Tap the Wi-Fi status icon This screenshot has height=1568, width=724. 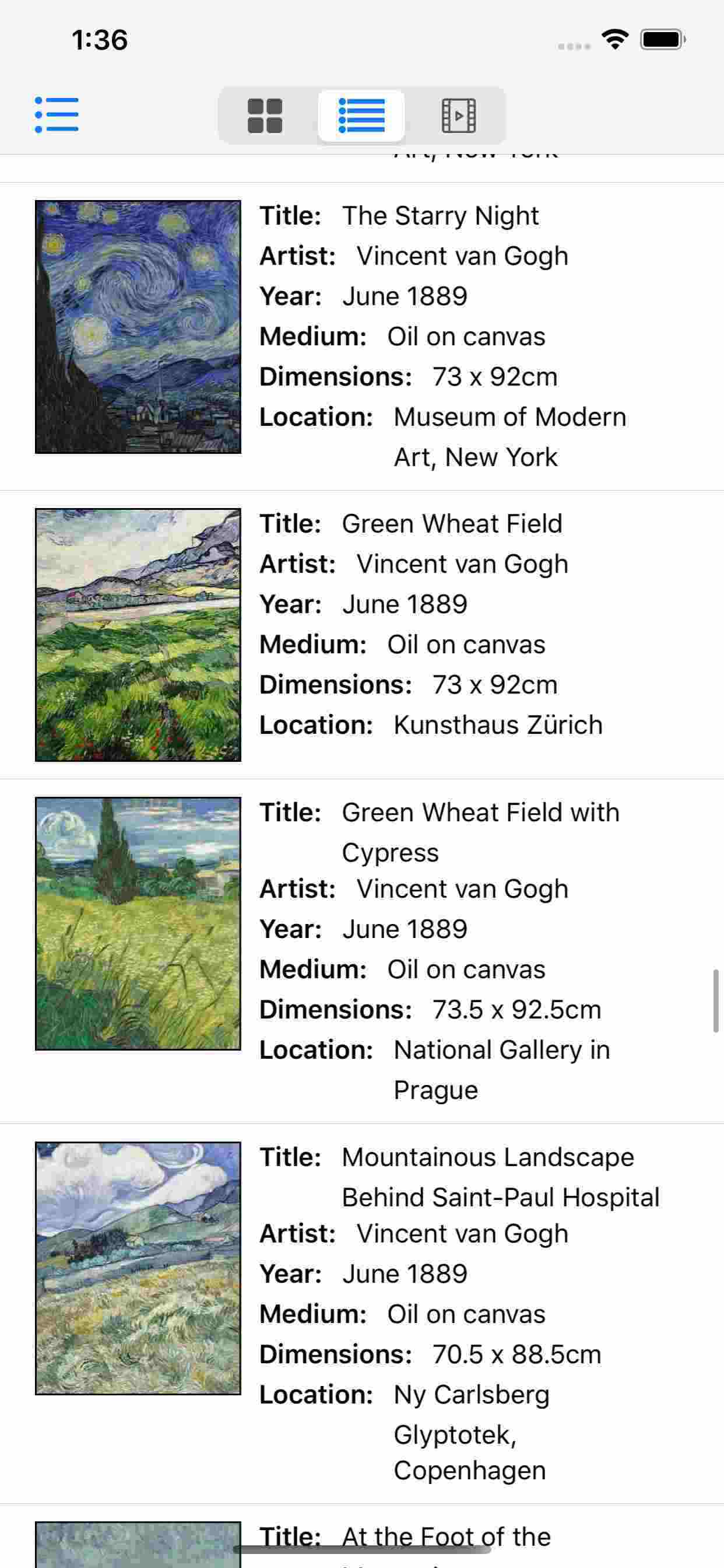click(614, 40)
